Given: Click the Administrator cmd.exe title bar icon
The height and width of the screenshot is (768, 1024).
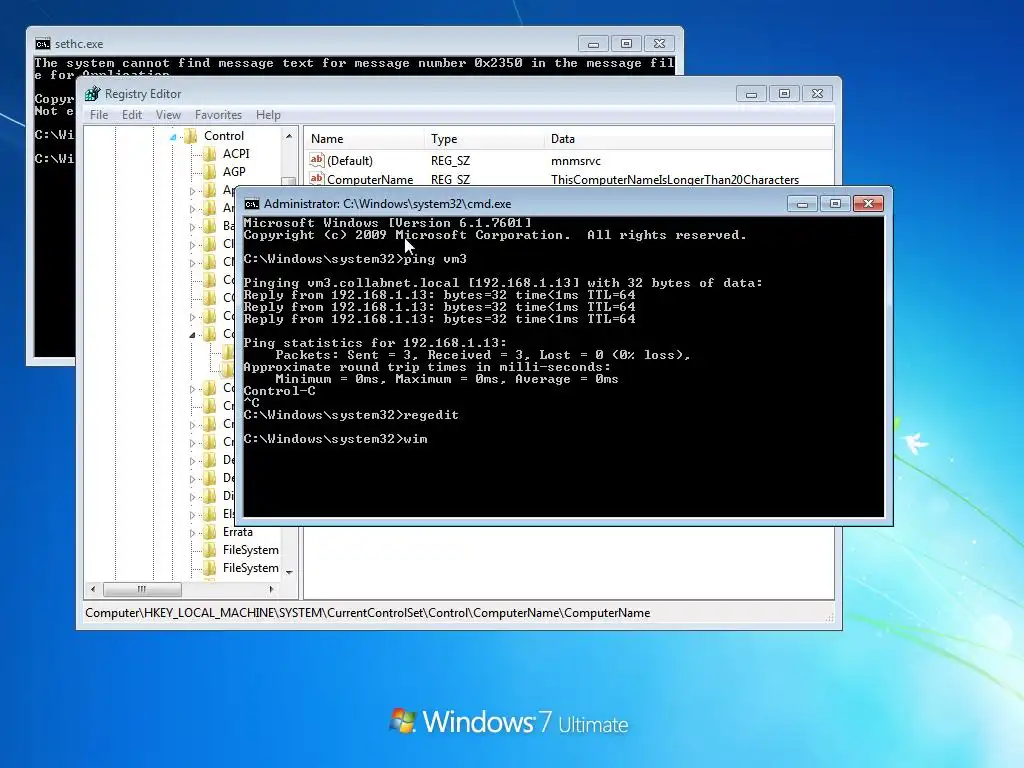Looking at the screenshot, I should click(251, 204).
